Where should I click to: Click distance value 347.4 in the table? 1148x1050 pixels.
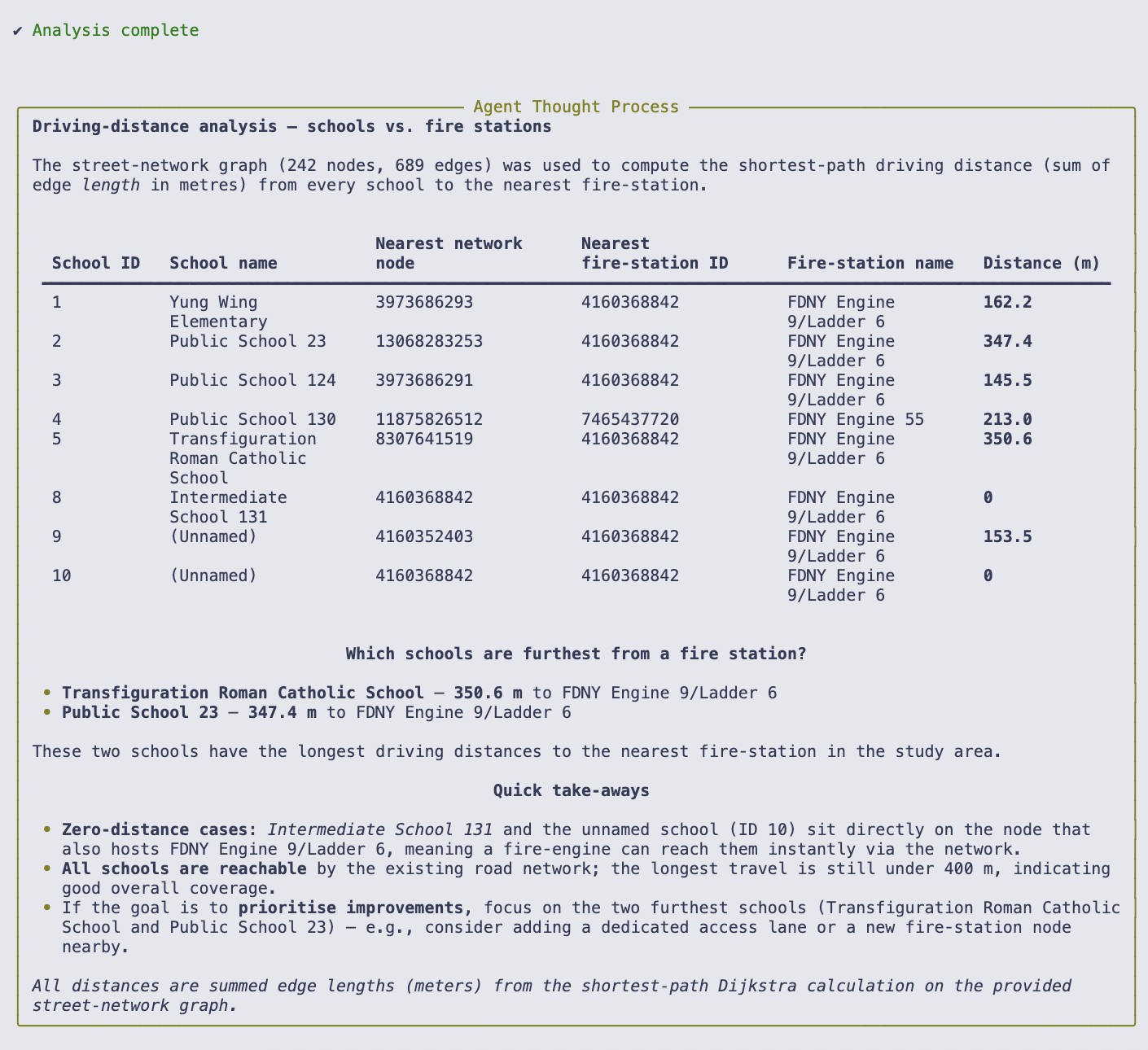point(1008,341)
